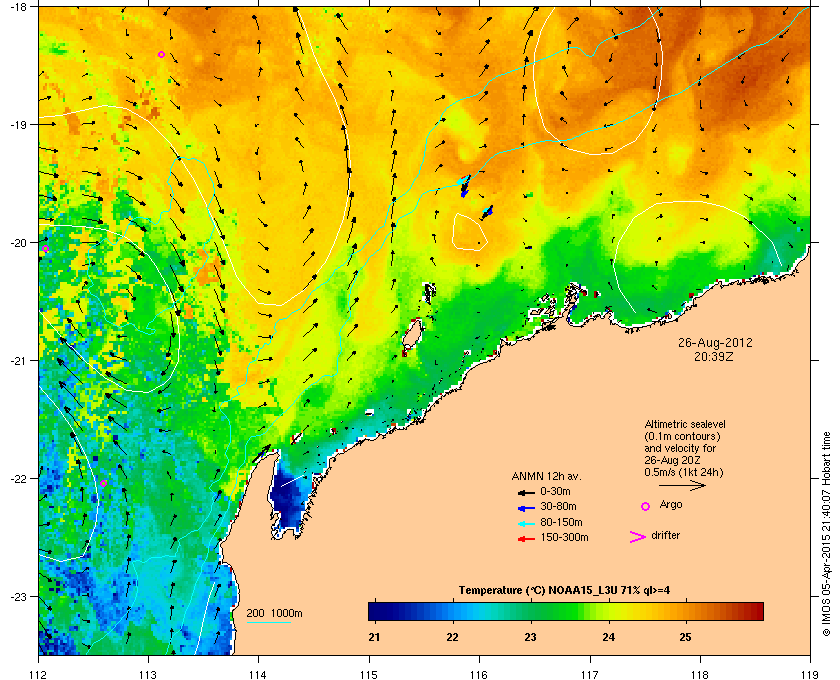Click the dark blue Exmouth Gulf water area
Viewport: 840px width, 680px height.
(x=289, y=496)
